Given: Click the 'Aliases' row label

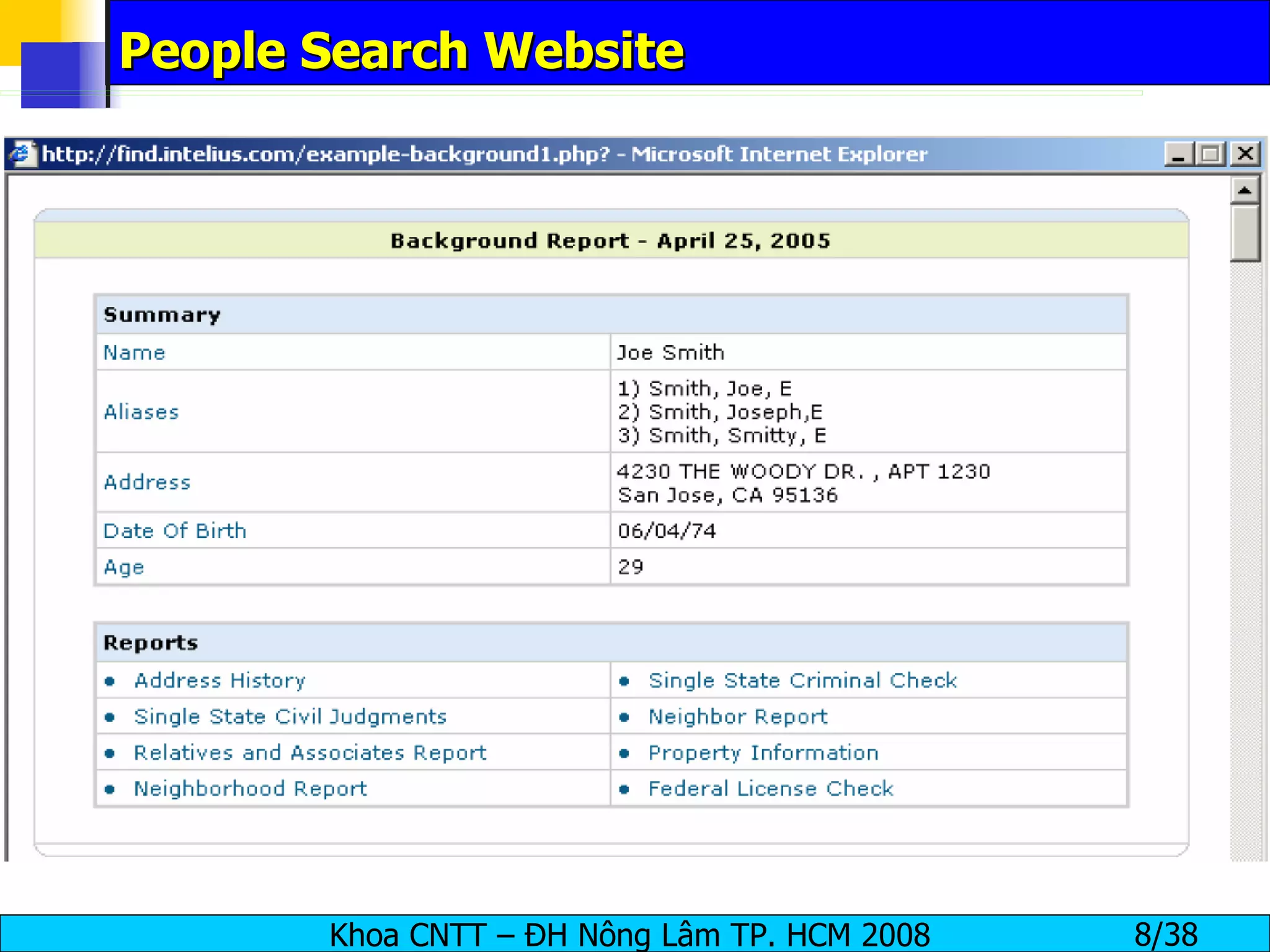Looking at the screenshot, I should [141, 412].
